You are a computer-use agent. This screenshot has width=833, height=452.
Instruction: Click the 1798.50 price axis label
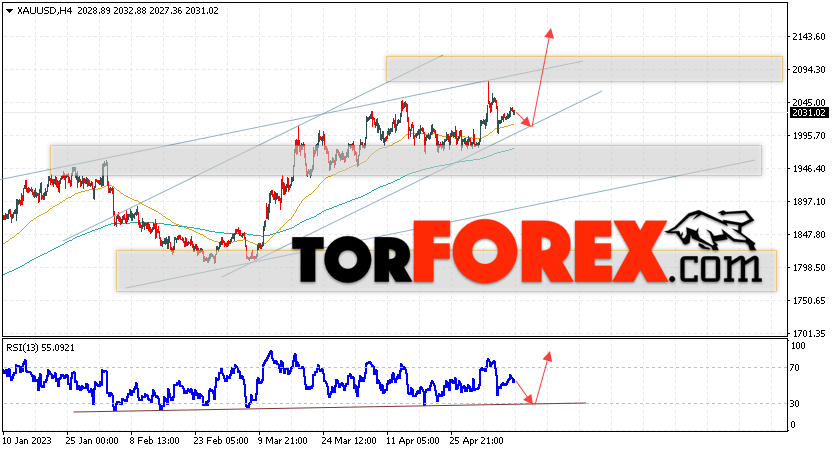pyautogui.click(x=809, y=268)
